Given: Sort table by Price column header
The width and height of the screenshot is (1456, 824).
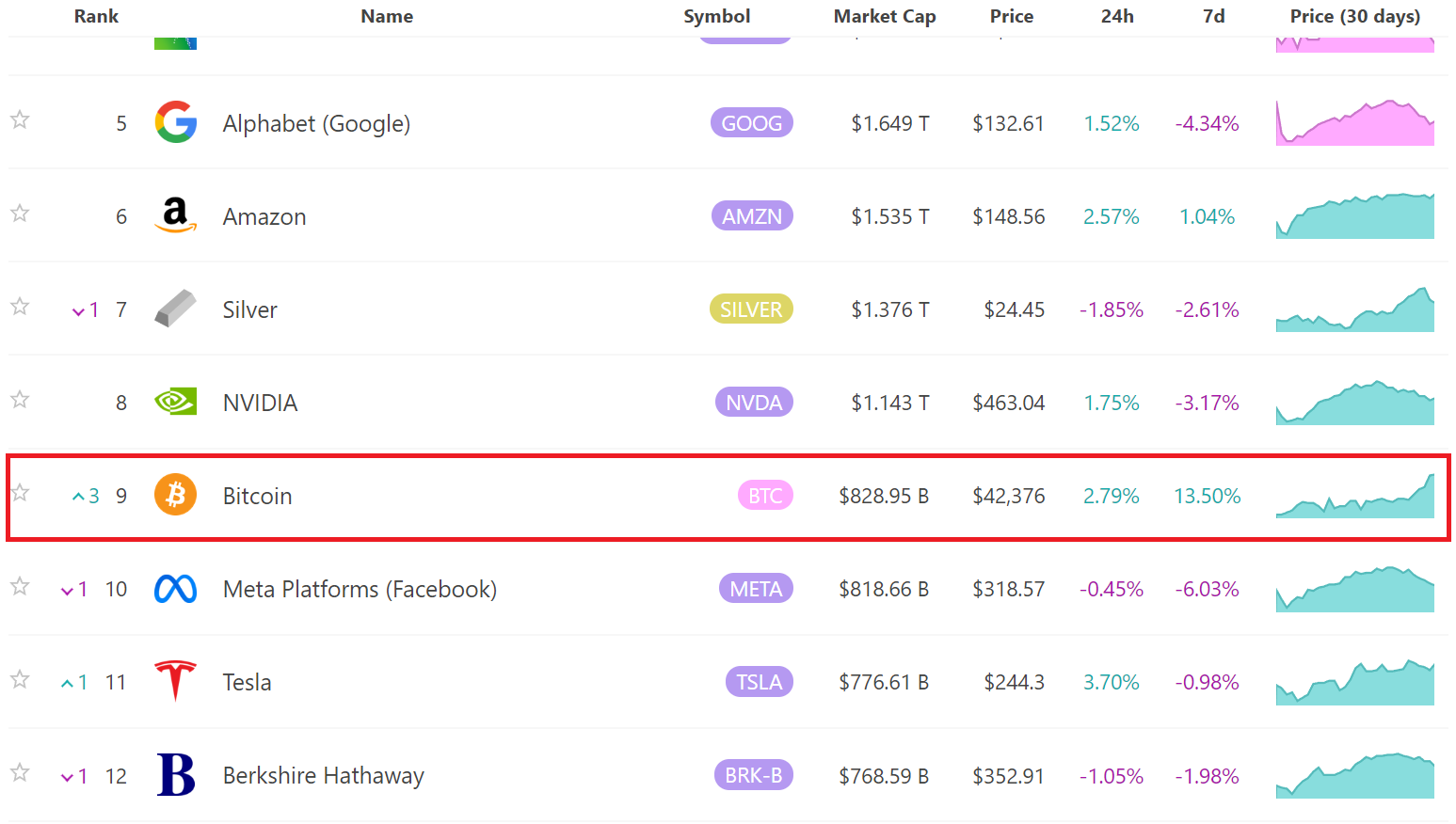Looking at the screenshot, I should pyautogui.click(x=1012, y=16).
